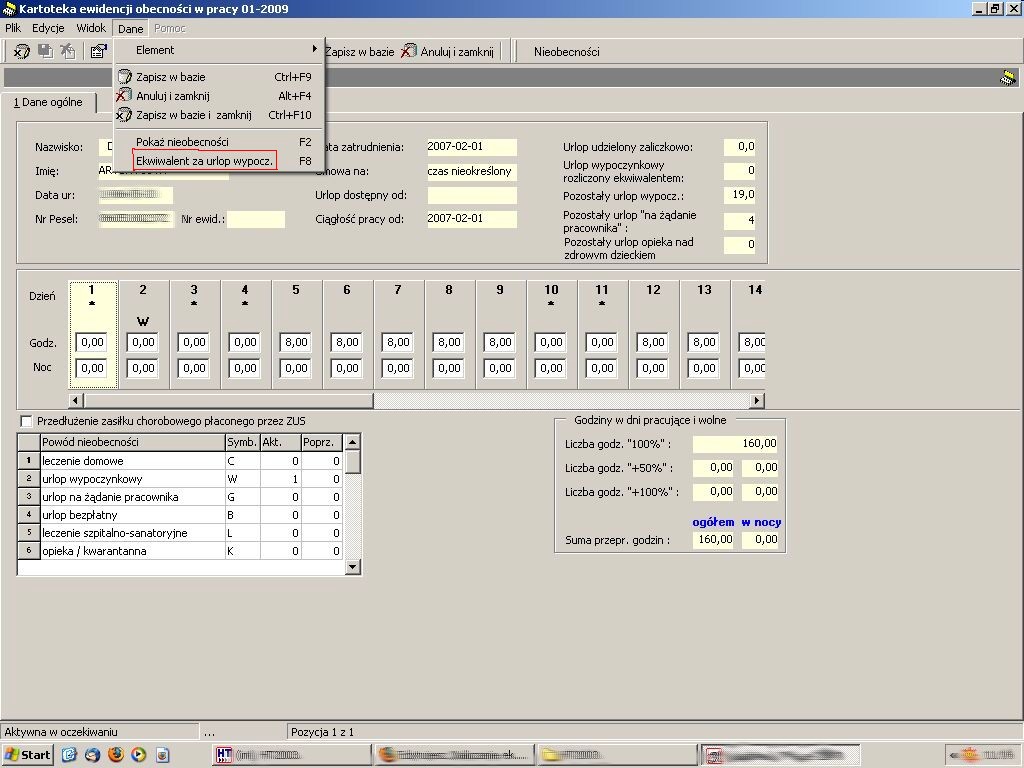Launch Windows Media Player from quick launch

[138, 755]
